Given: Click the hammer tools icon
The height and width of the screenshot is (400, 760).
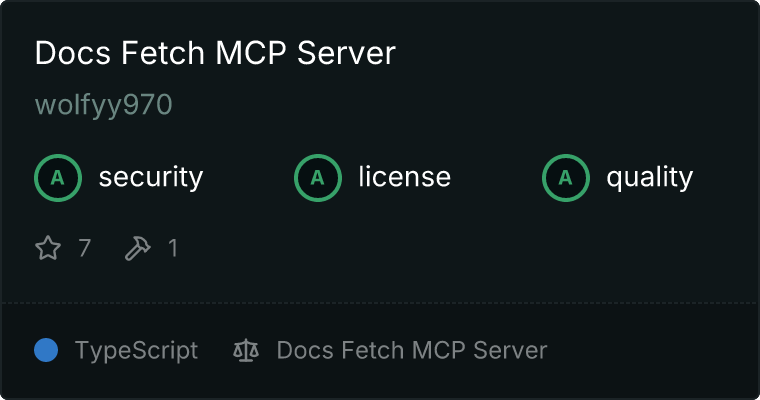Looking at the screenshot, I should click(x=138, y=248).
